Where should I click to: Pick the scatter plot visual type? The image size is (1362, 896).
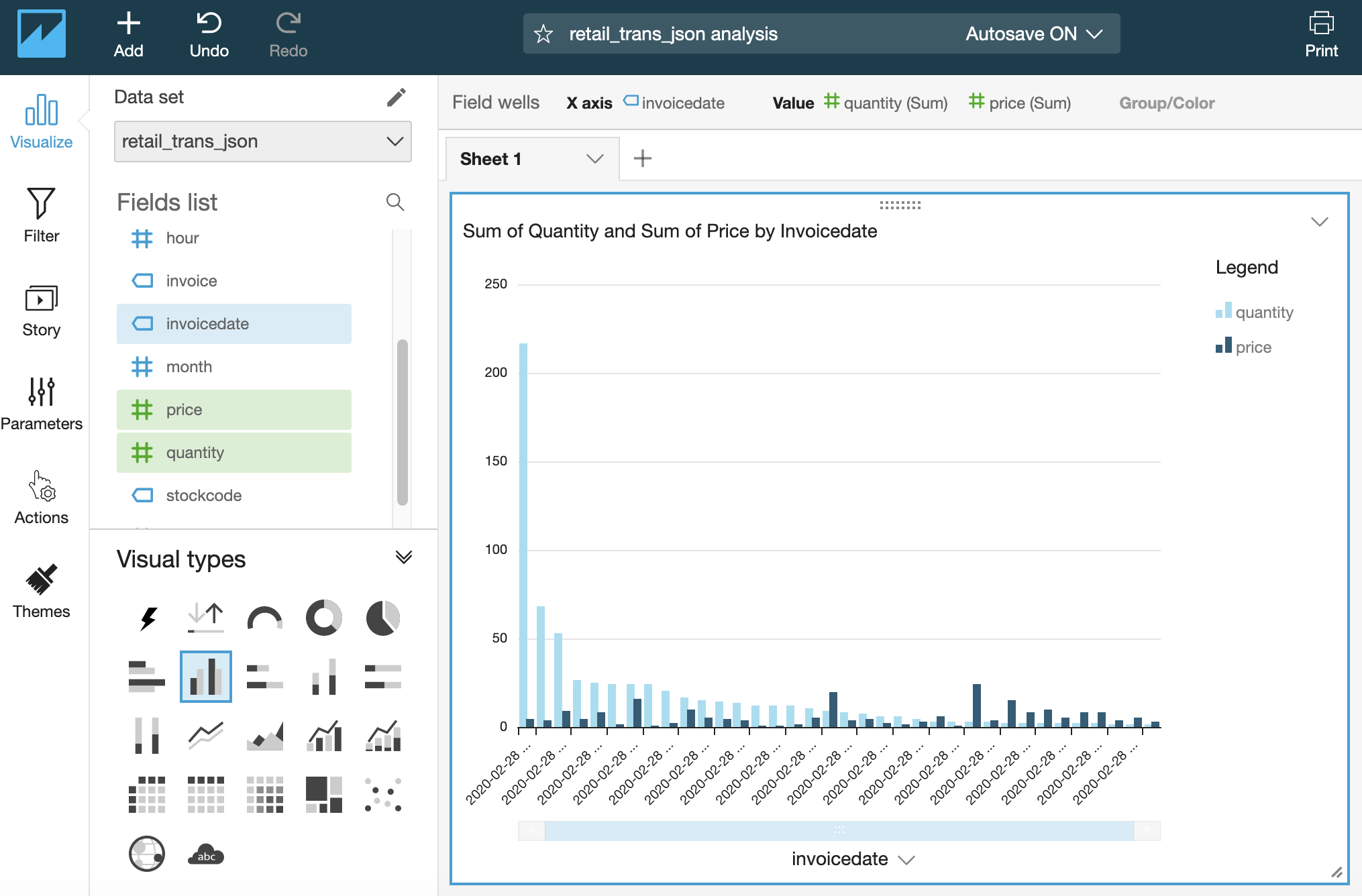(382, 795)
